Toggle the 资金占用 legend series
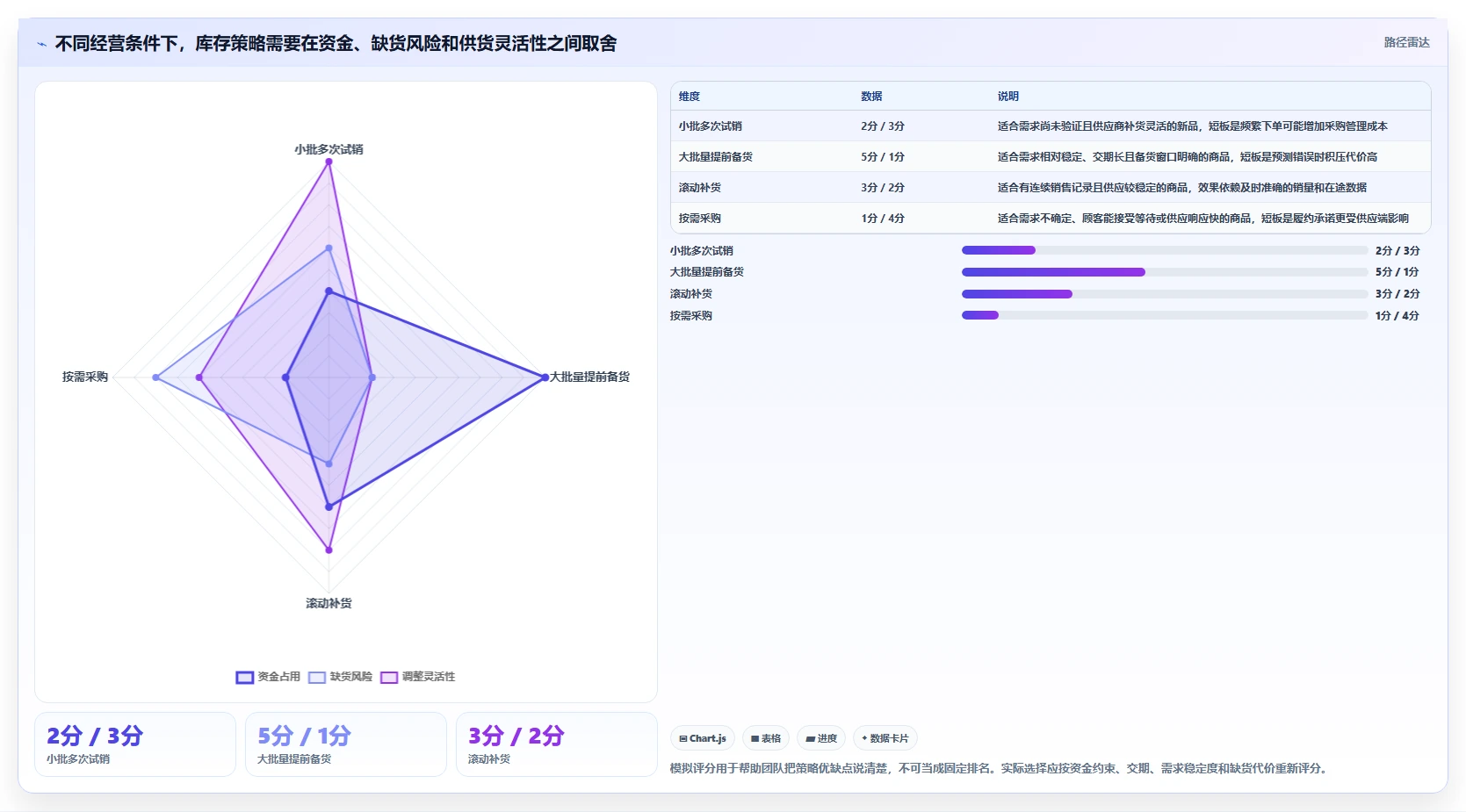The height and width of the screenshot is (812, 1466). [268, 677]
